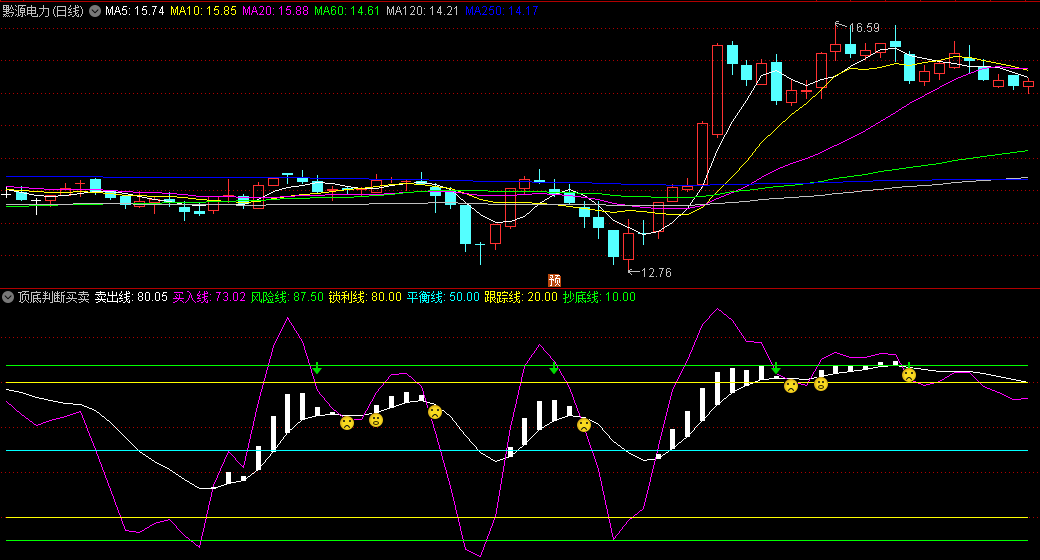Viewport: 1040px width, 560px height.
Task: Click the leftmost green down-arrow sell signal
Action: point(317,368)
